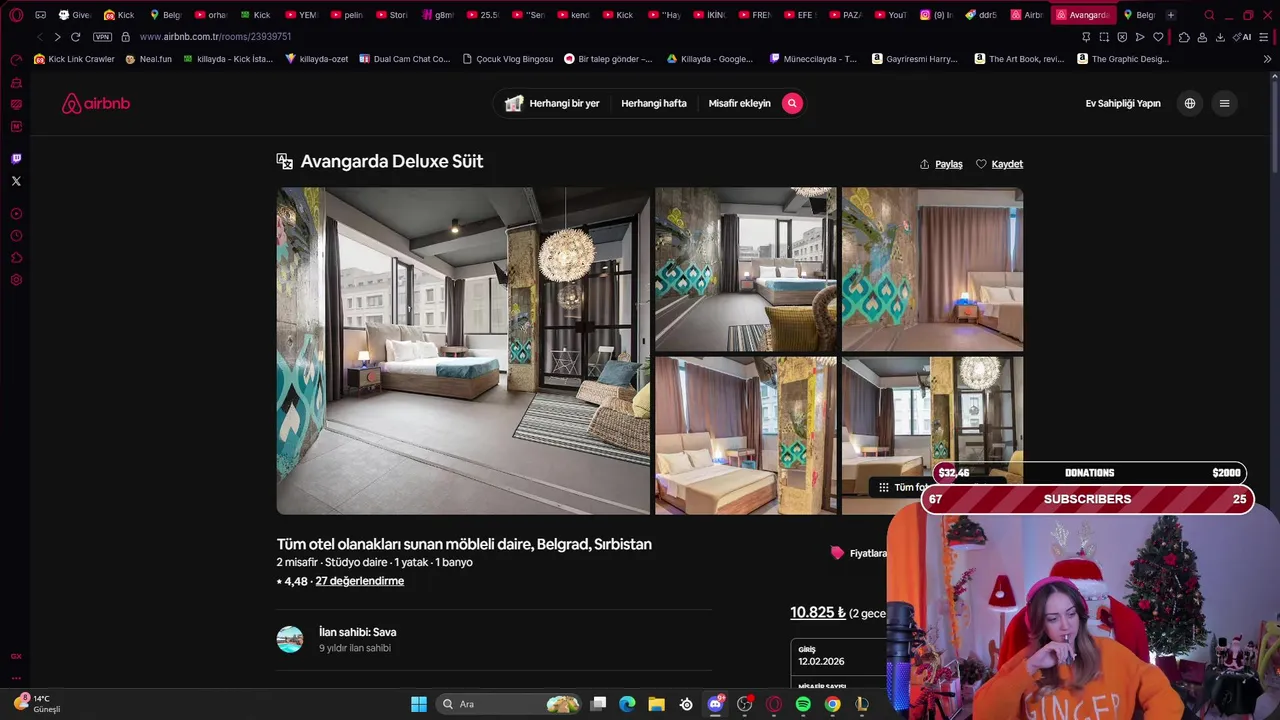The height and width of the screenshot is (720, 1280).
Task: Switch to the Avangarda tab
Action: click(x=1083, y=15)
